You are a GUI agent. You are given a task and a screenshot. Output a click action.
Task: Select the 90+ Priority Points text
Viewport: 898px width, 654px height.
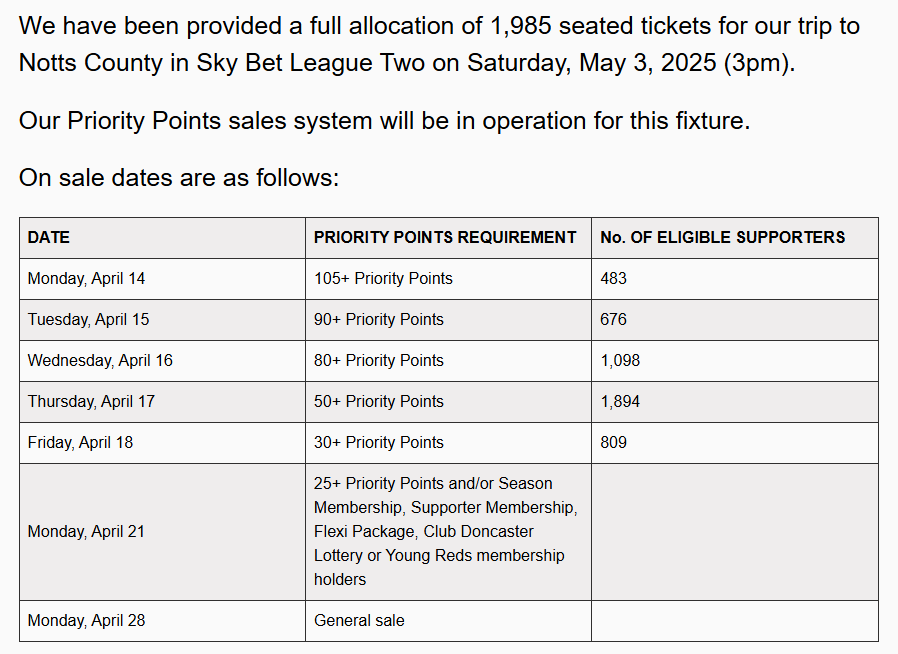[x=379, y=320]
